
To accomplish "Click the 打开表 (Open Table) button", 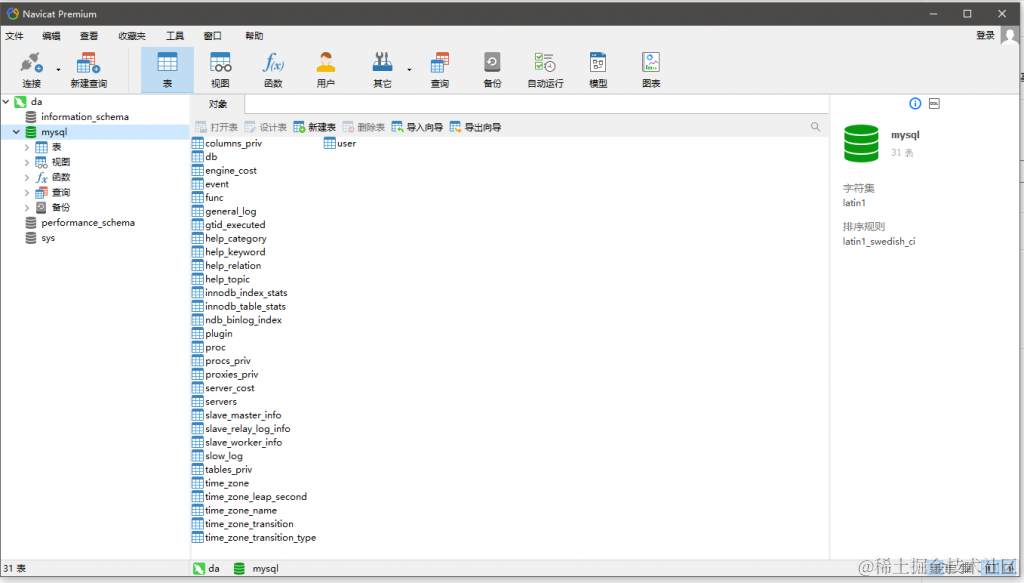I will 217,127.
